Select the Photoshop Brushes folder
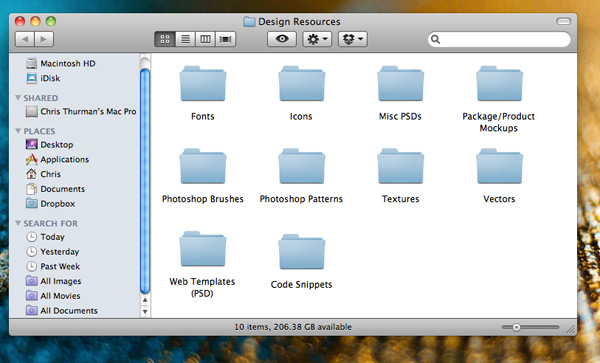 tap(202, 166)
